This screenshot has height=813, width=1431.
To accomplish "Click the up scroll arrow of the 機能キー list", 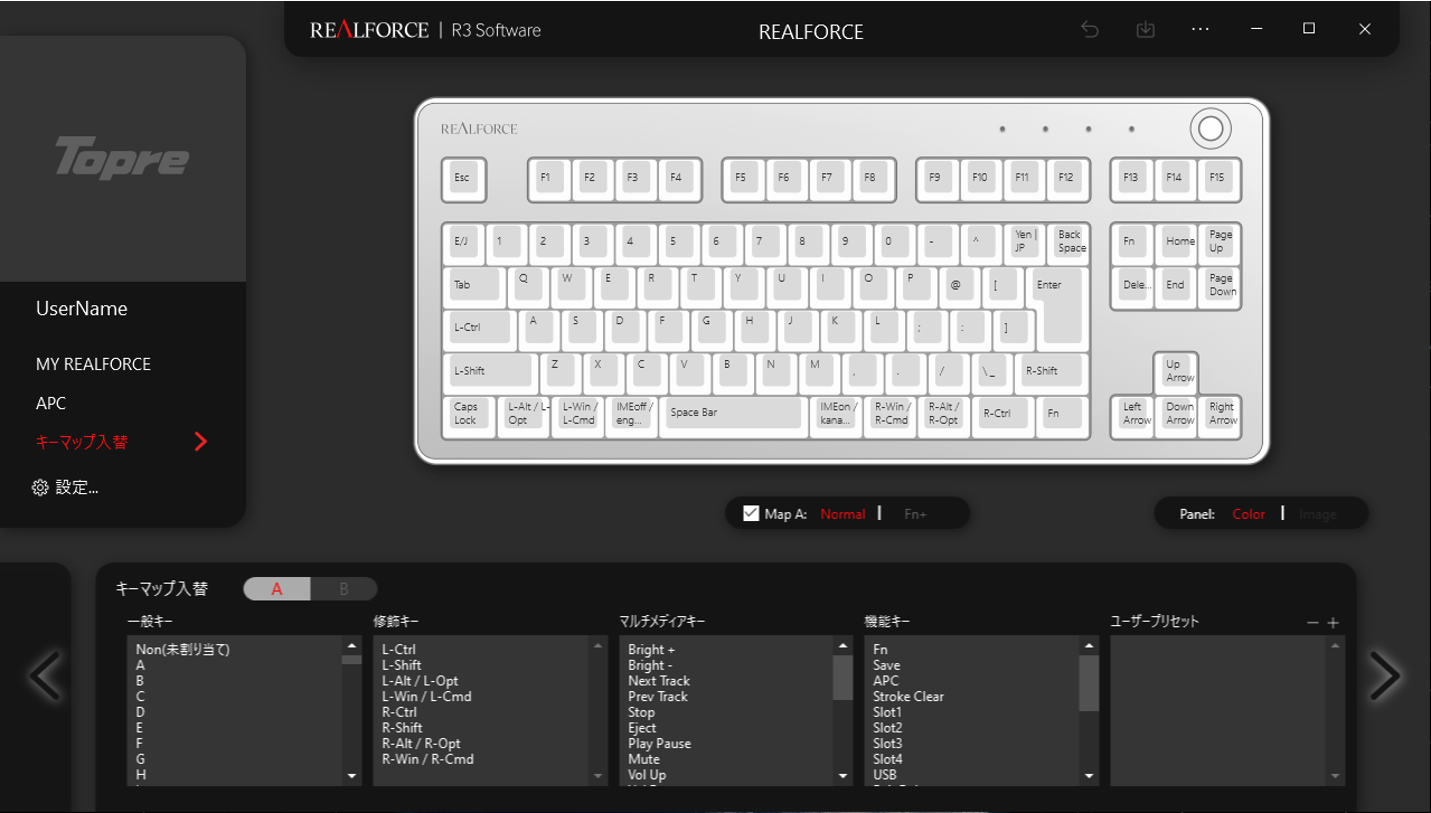I will 1090,645.
